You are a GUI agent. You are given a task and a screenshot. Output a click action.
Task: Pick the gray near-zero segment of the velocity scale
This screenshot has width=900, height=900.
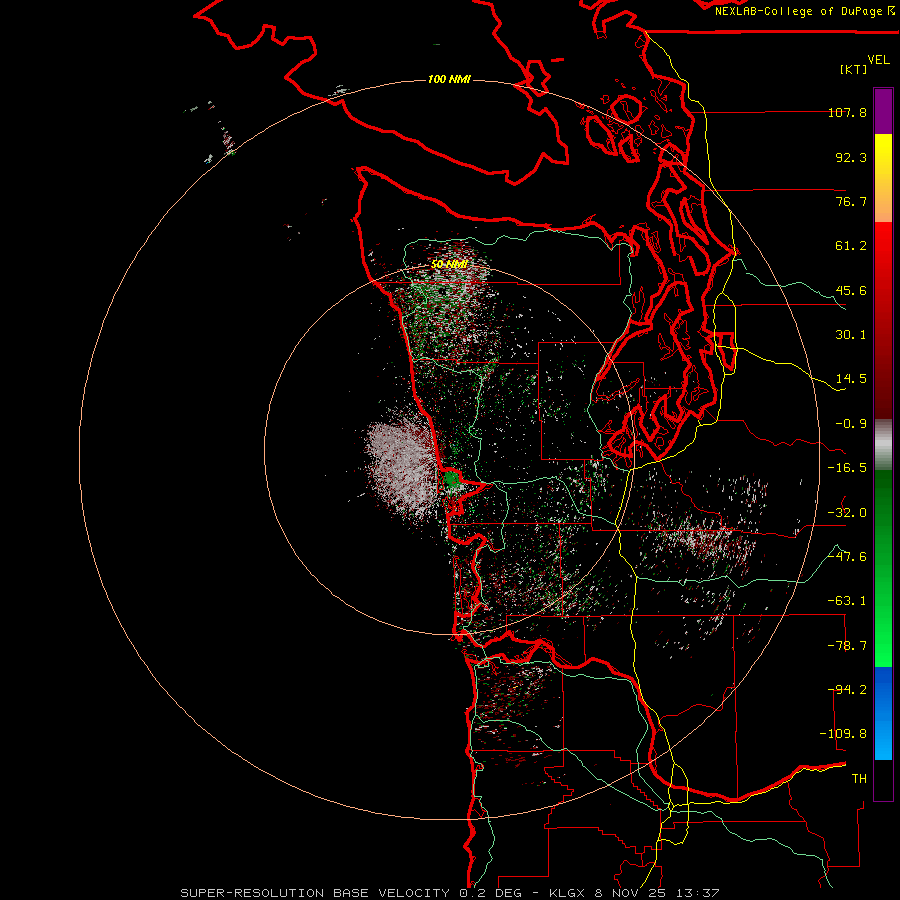click(883, 445)
